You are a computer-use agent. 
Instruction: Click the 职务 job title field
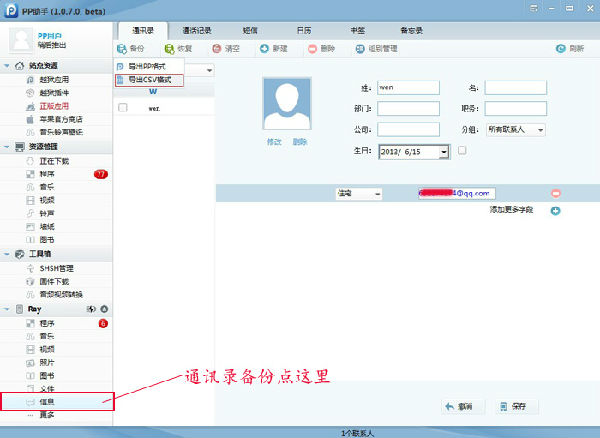point(516,109)
